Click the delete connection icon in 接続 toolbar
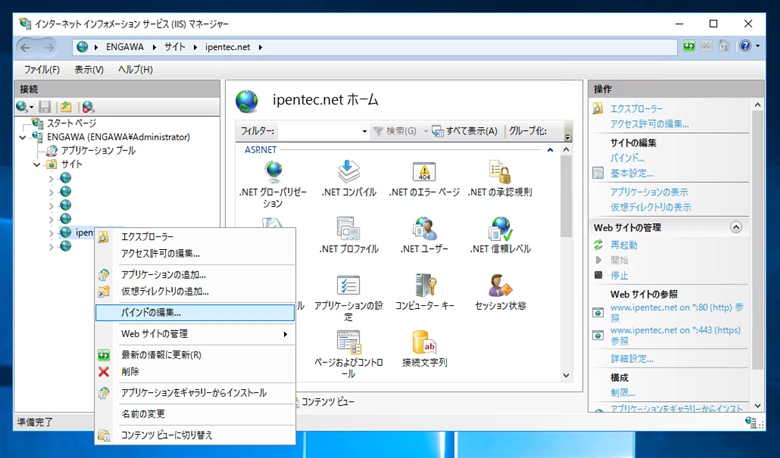The image size is (780, 458). pos(88,106)
